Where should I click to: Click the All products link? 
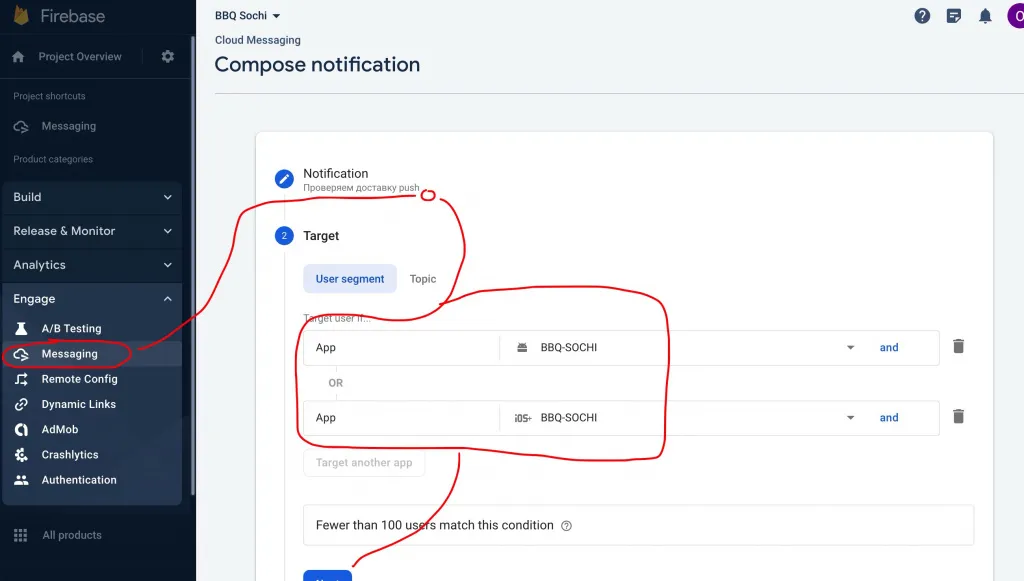[x=72, y=535]
